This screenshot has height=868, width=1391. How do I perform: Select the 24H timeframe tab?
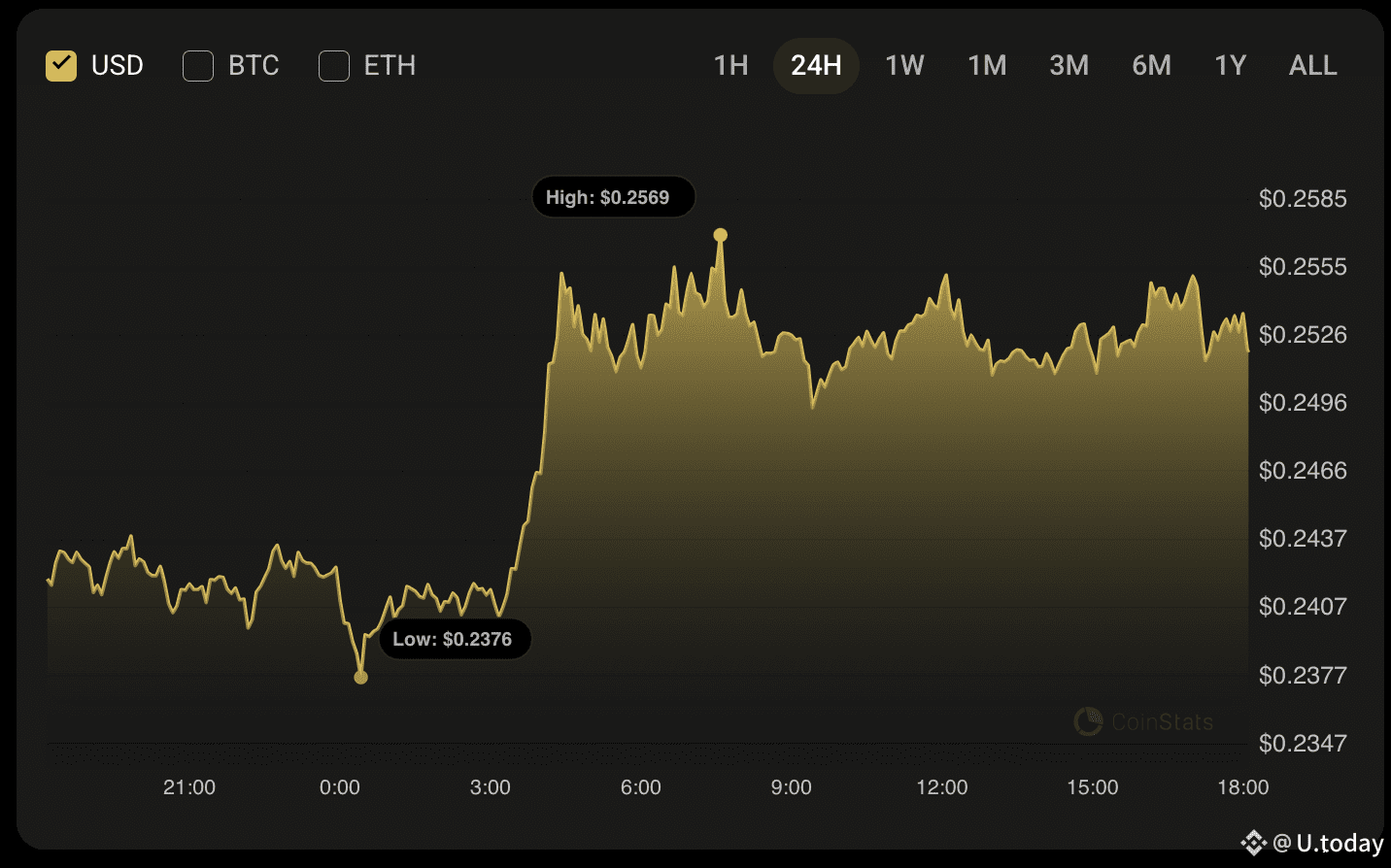coord(816,66)
